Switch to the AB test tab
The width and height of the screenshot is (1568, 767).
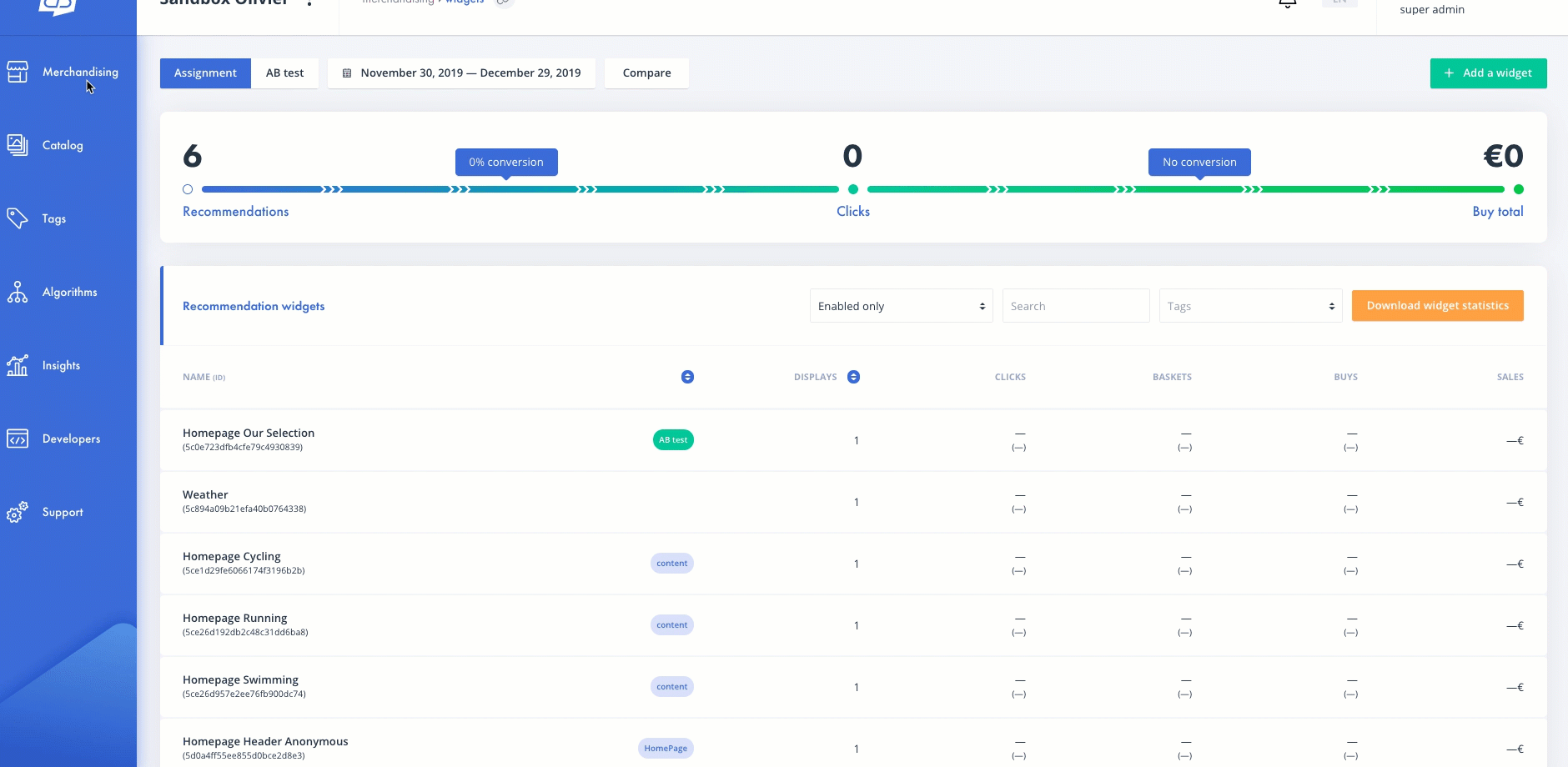coord(284,73)
